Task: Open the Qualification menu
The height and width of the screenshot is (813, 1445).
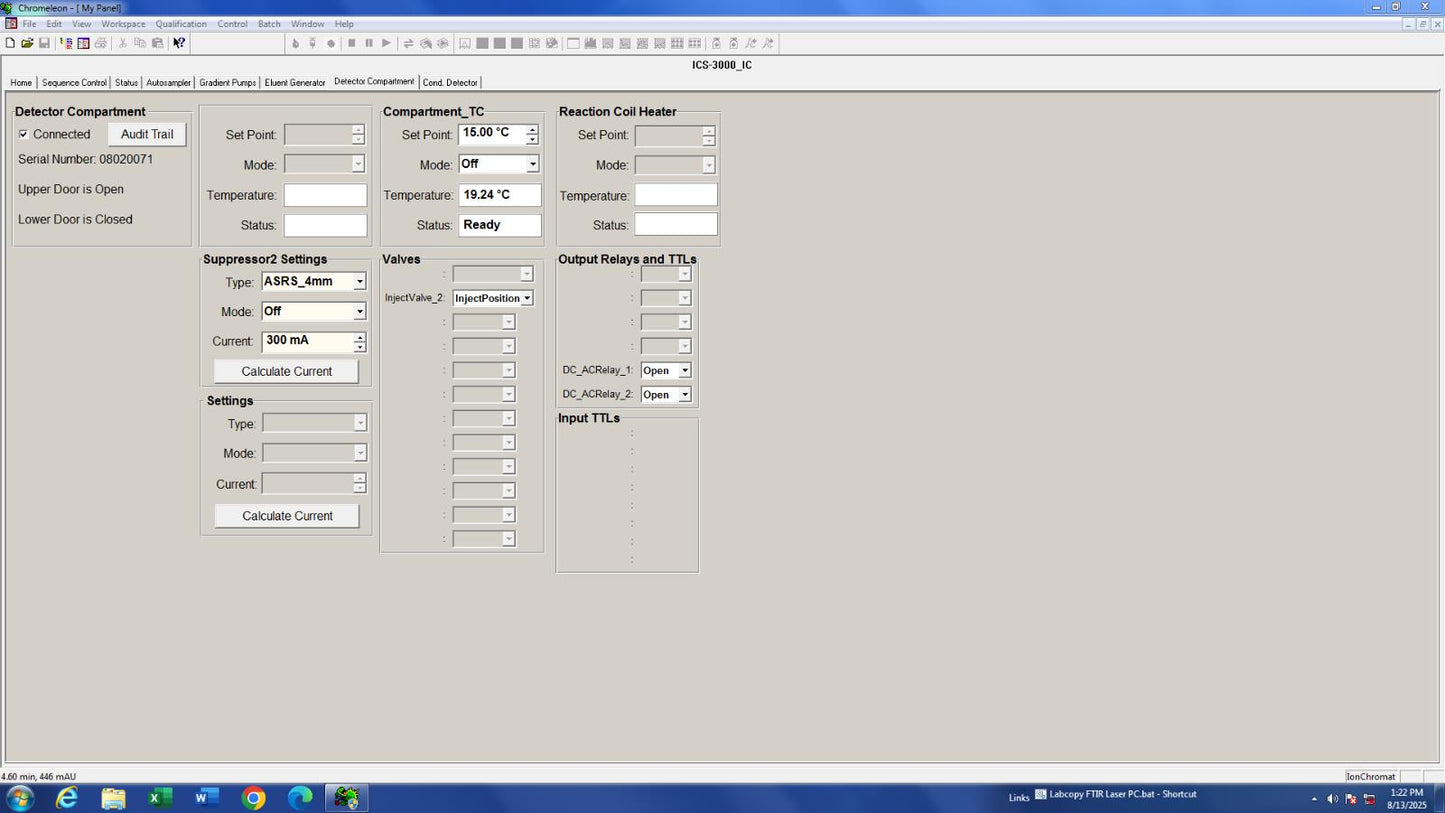Action: pyautogui.click(x=181, y=24)
